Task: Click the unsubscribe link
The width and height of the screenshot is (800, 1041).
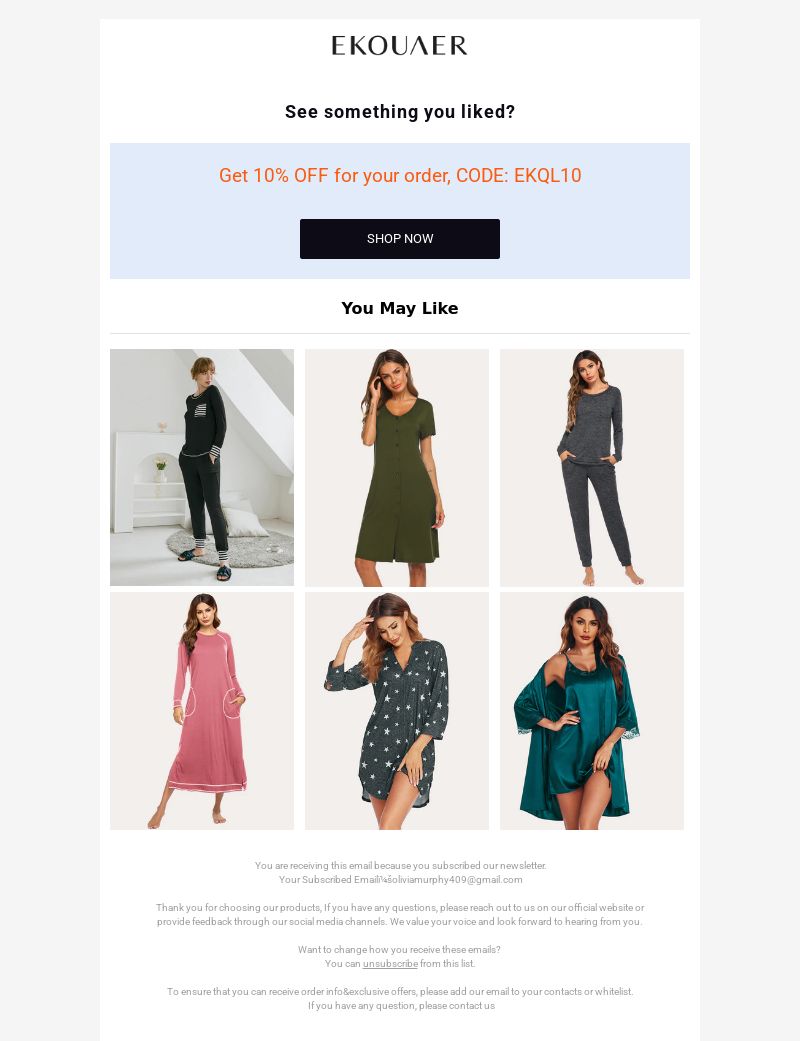Action: tap(390, 963)
